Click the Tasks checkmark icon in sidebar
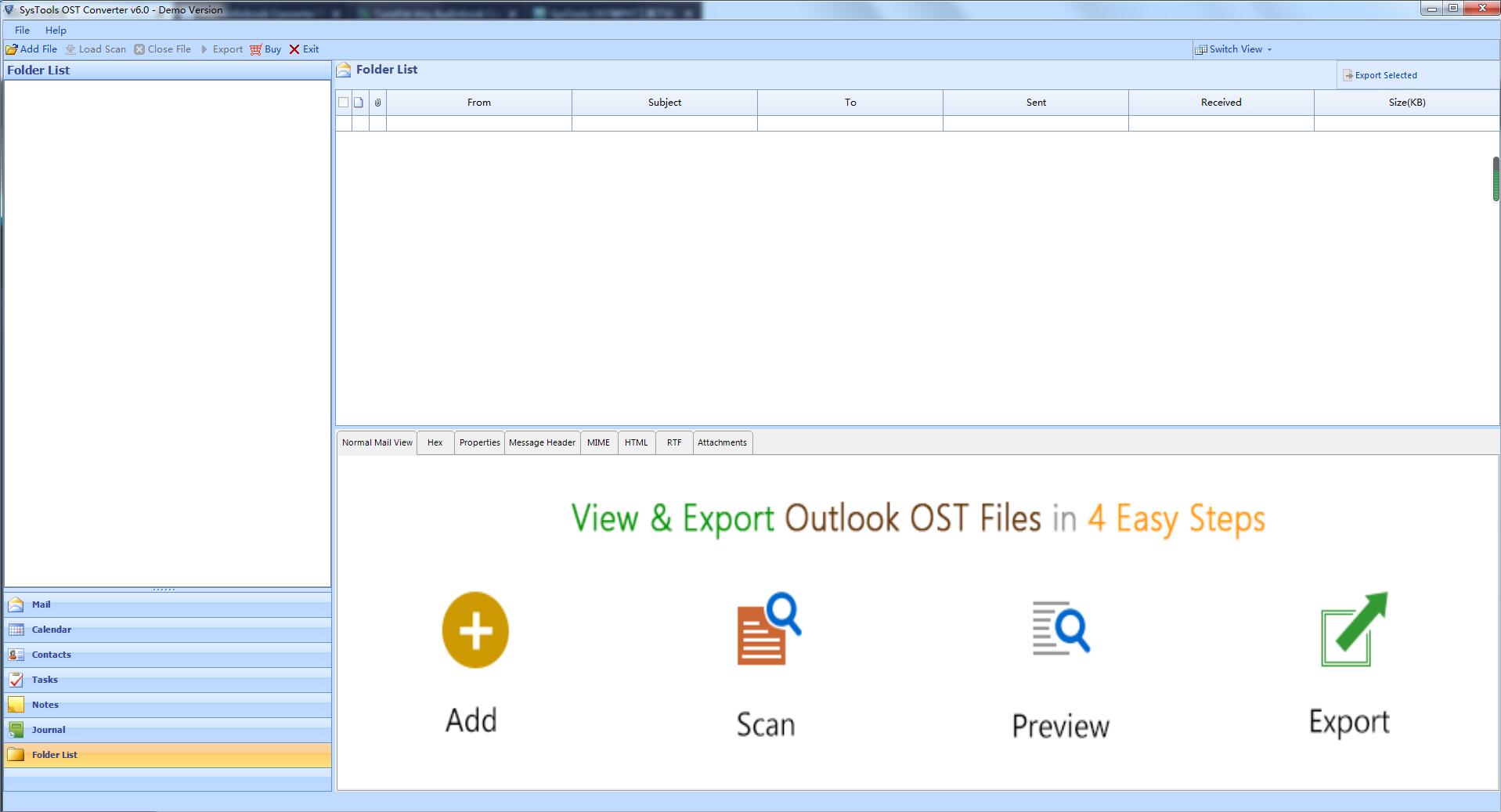 click(16, 680)
